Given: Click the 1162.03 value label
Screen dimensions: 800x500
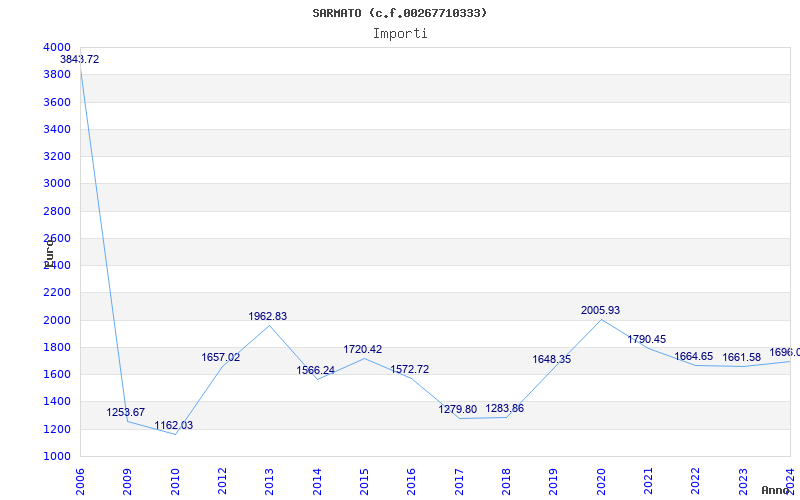Looking at the screenshot, I should tap(174, 425).
